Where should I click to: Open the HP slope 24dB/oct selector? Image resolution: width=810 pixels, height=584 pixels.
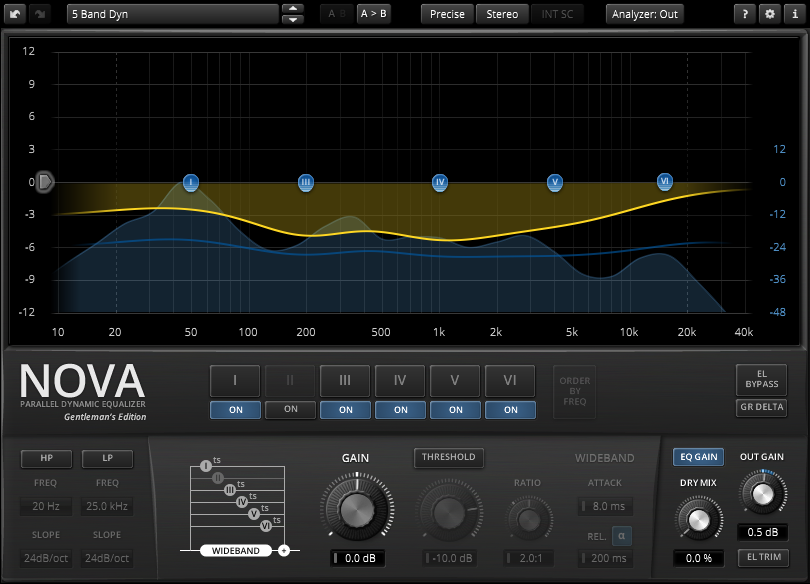[x=46, y=558]
